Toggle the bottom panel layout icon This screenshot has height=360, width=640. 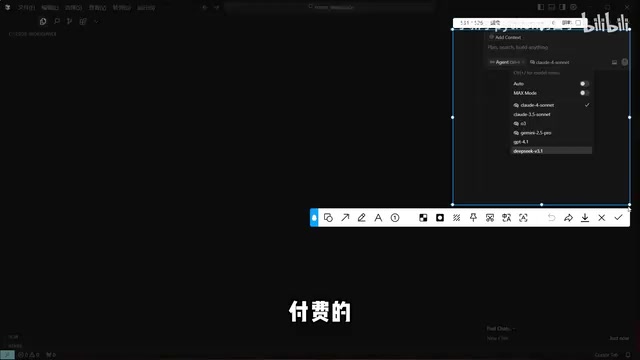coord(551,7)
